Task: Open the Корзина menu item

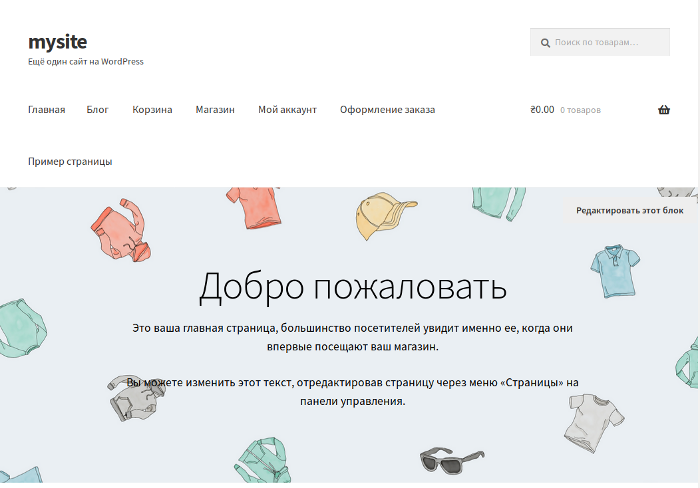Action: coord(152,110)
